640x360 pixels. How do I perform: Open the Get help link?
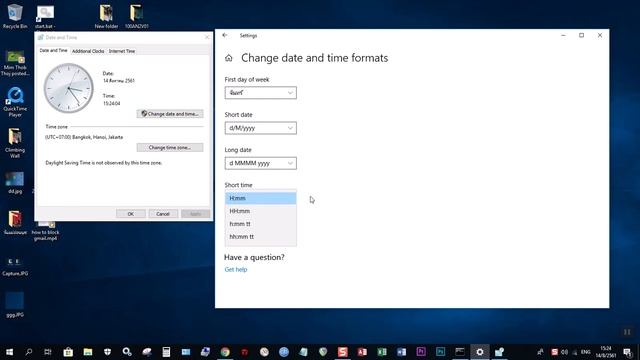point(236,269)
